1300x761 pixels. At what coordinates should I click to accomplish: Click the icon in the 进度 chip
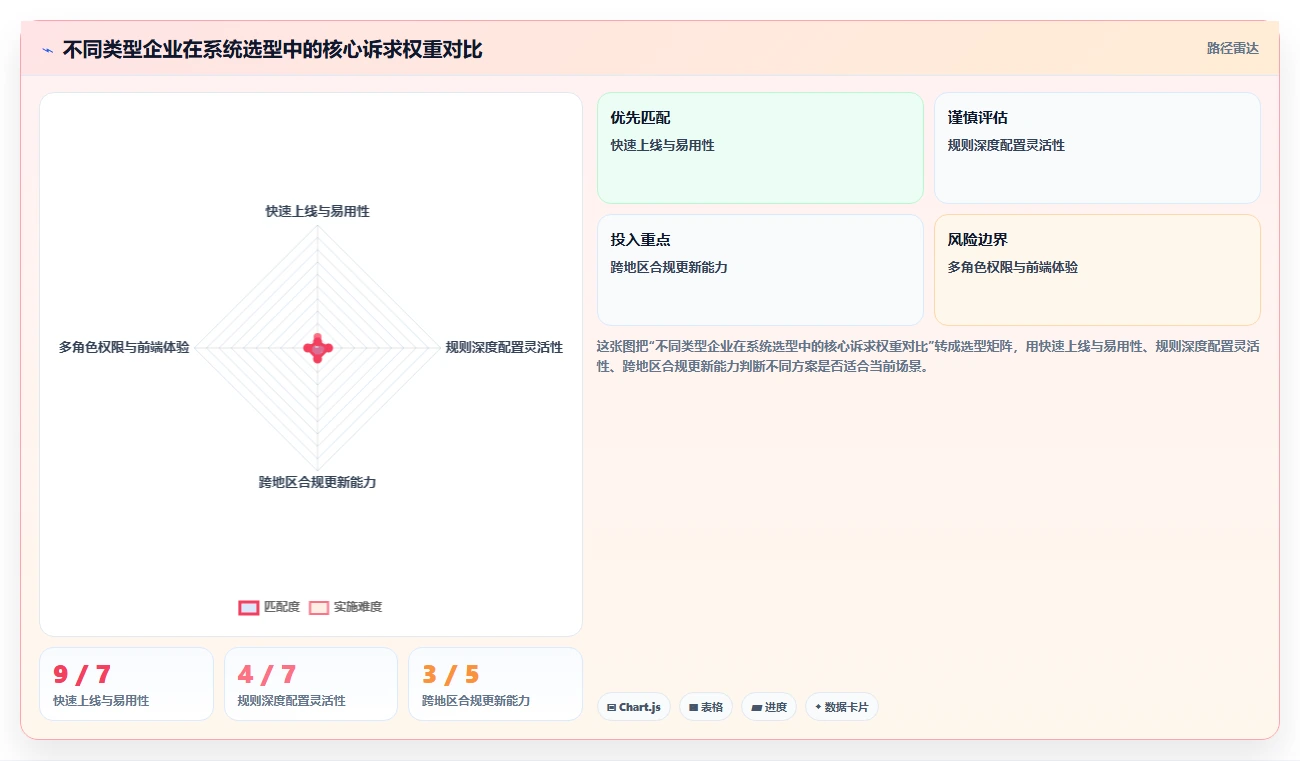(756, 707)
